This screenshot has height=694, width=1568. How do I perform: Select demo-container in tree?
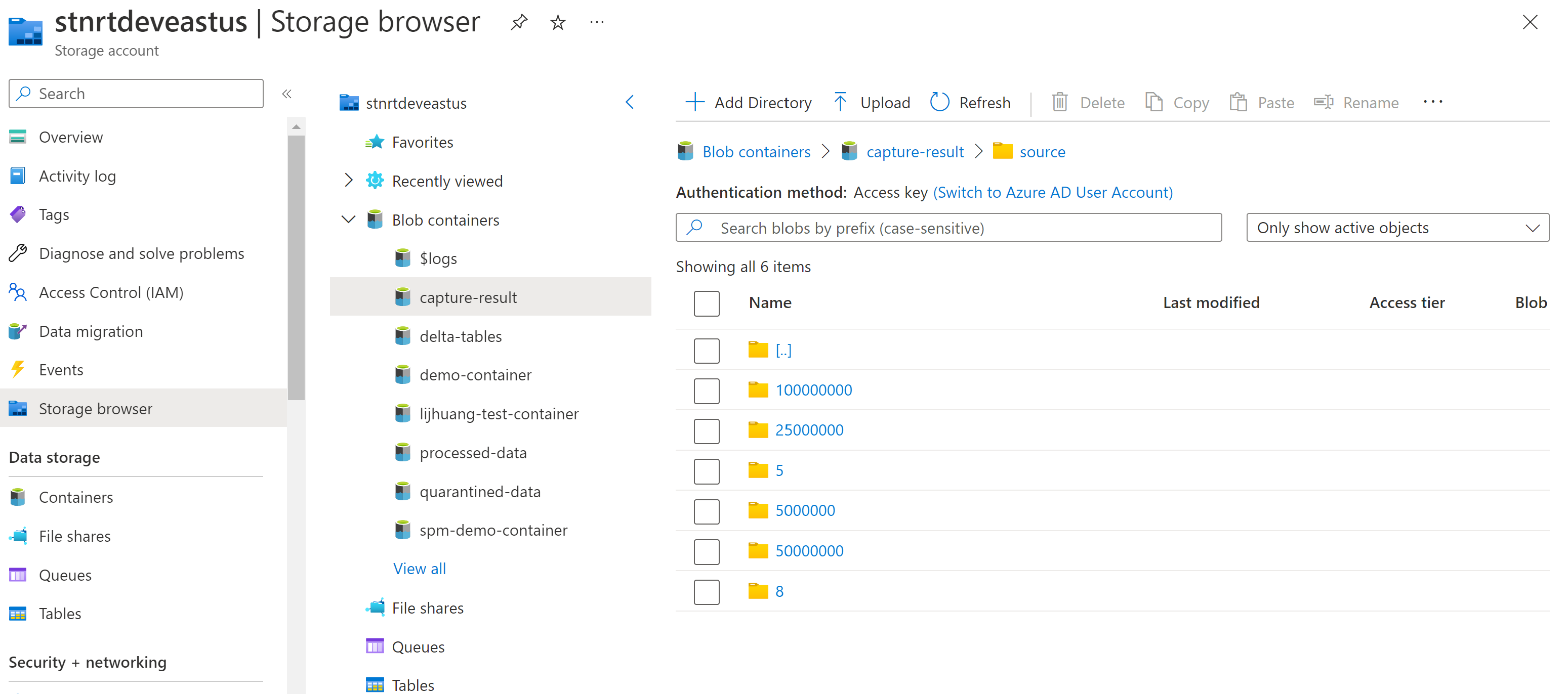point(475,375)
